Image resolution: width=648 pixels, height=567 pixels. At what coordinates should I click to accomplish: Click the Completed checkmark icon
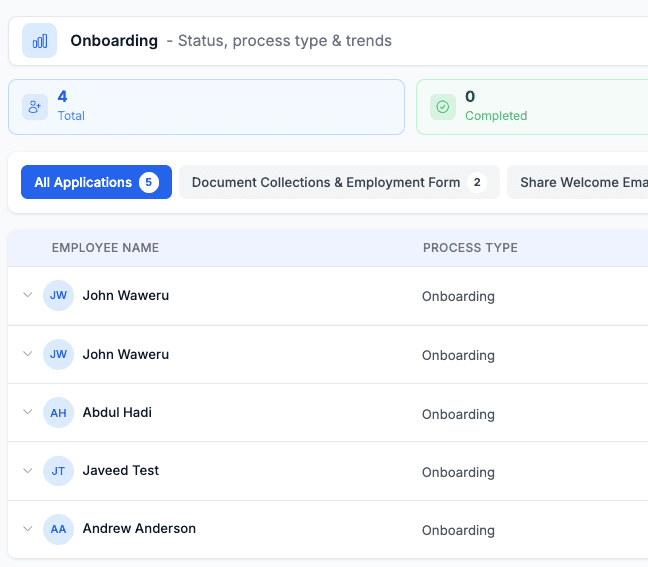coord(443,107)
